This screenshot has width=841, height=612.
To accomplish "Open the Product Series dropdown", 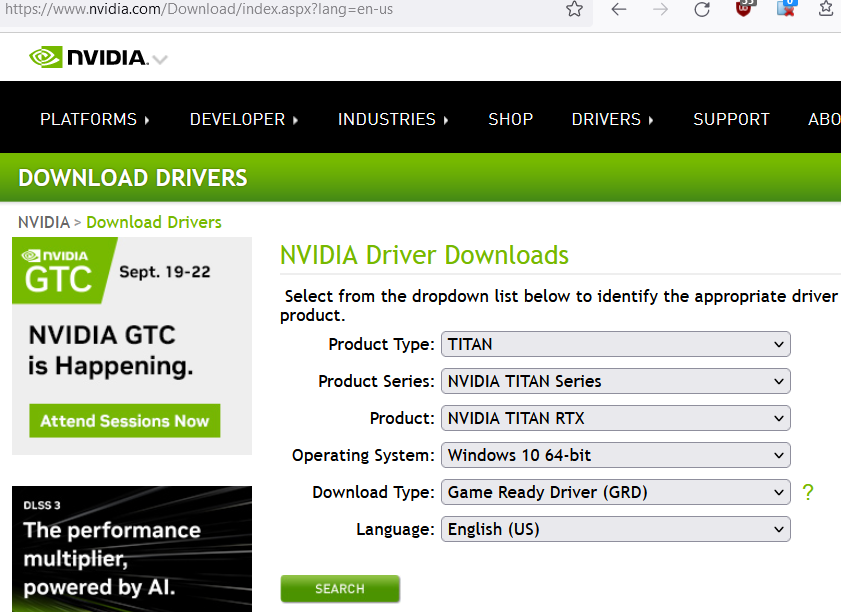I will click(616, 381).
